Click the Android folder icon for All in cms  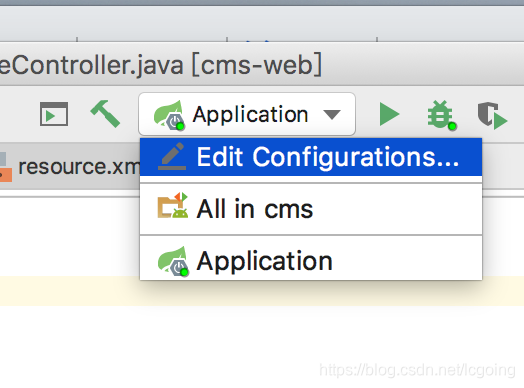[173, 206]
